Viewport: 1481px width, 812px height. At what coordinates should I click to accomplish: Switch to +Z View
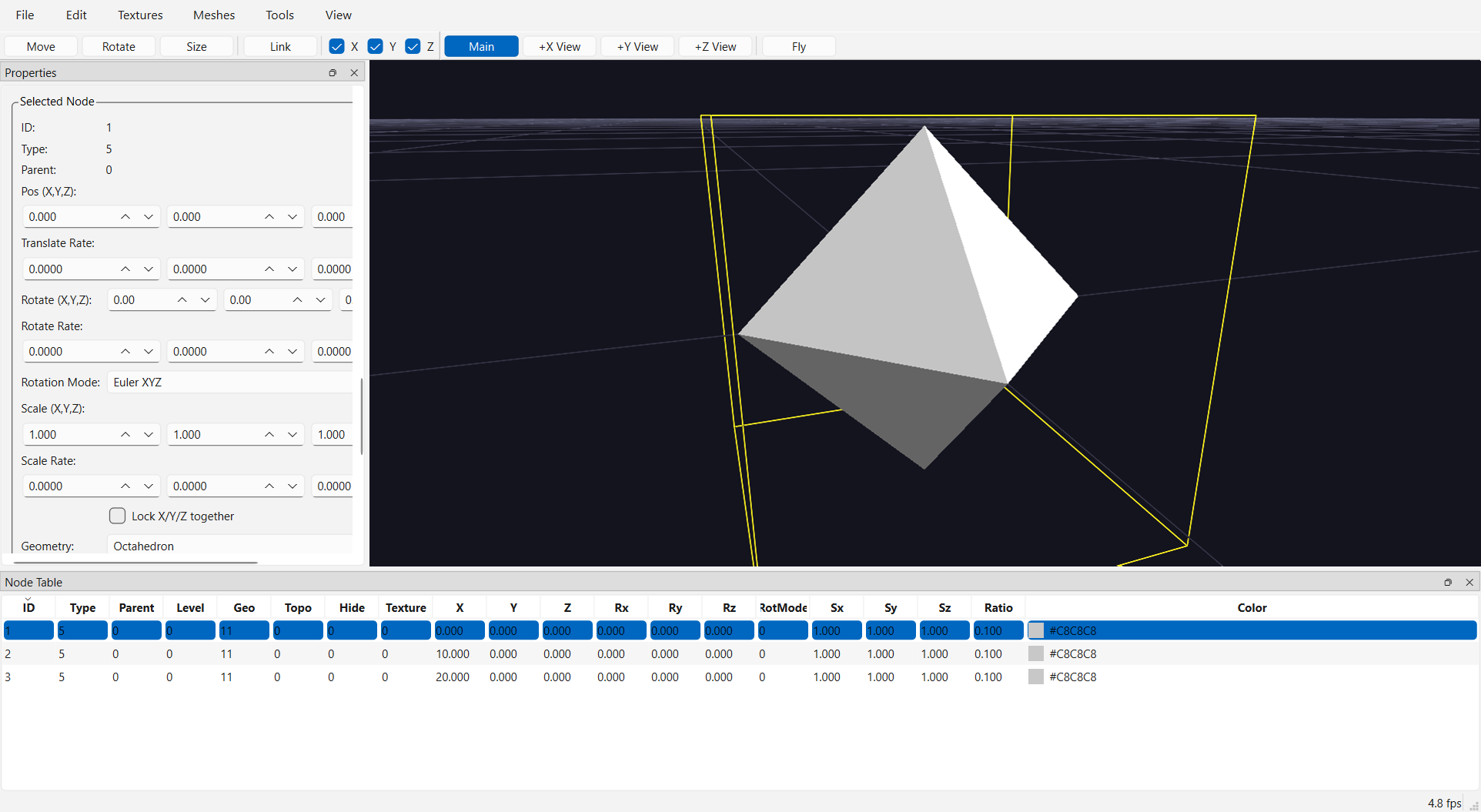715,46
